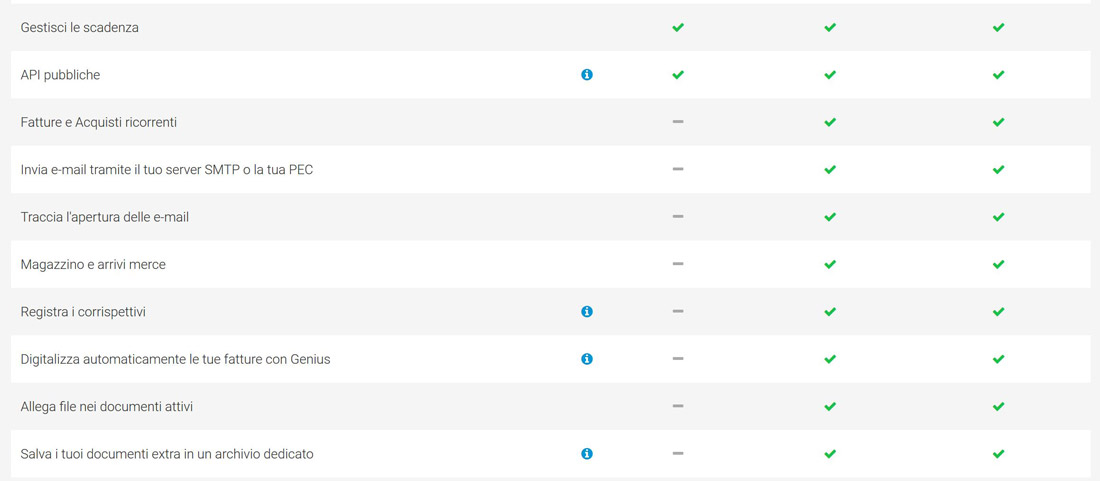Click first-plan checkmark in API pubbliche row
Viewport: 1100px width, 481px height.
[x=678, y=74]
